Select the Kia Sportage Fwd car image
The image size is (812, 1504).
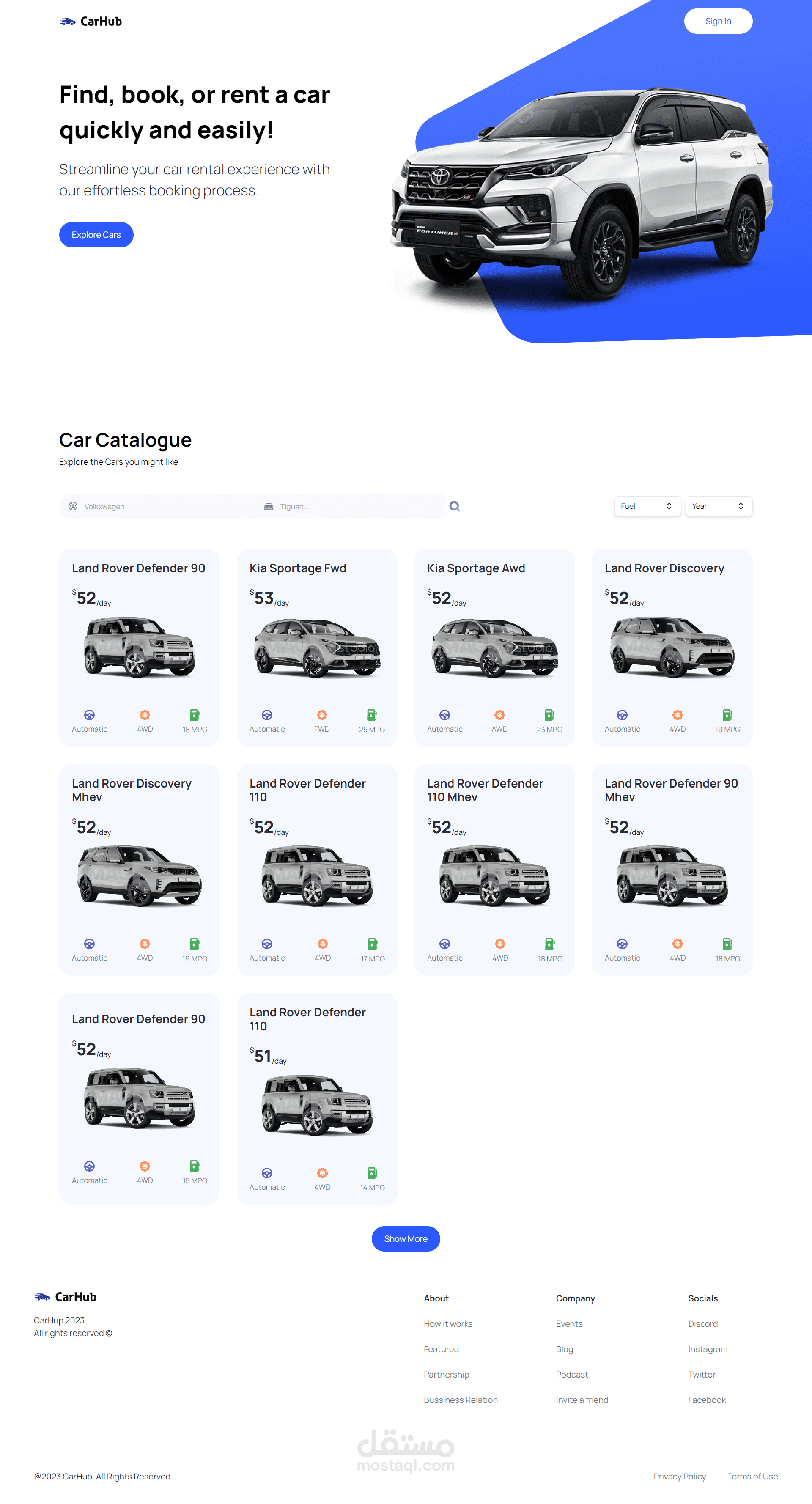point(317,648)
